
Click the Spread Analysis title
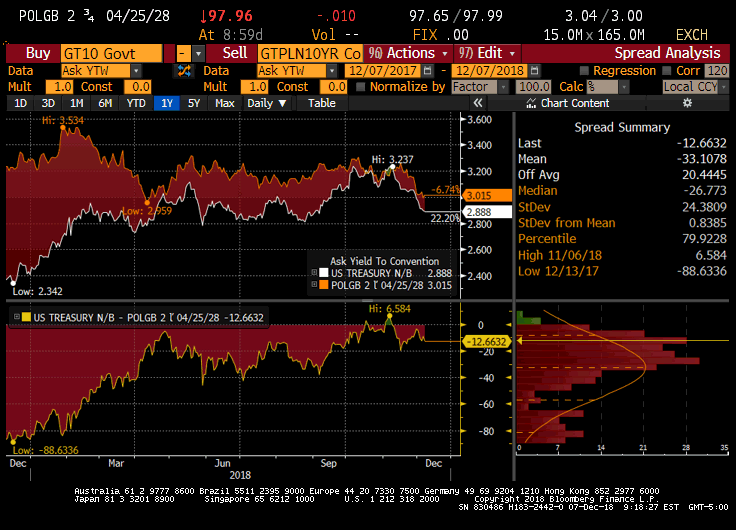tap(667, 53)
